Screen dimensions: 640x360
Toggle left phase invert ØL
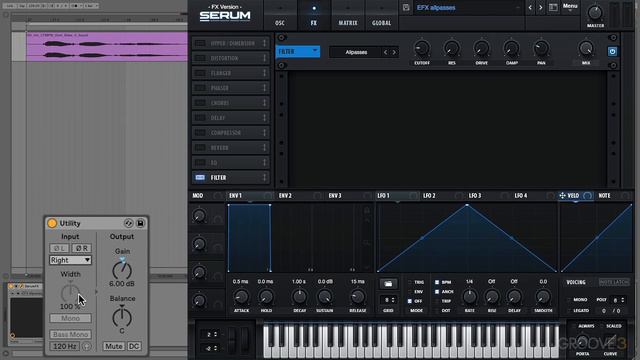coord(59,248)
